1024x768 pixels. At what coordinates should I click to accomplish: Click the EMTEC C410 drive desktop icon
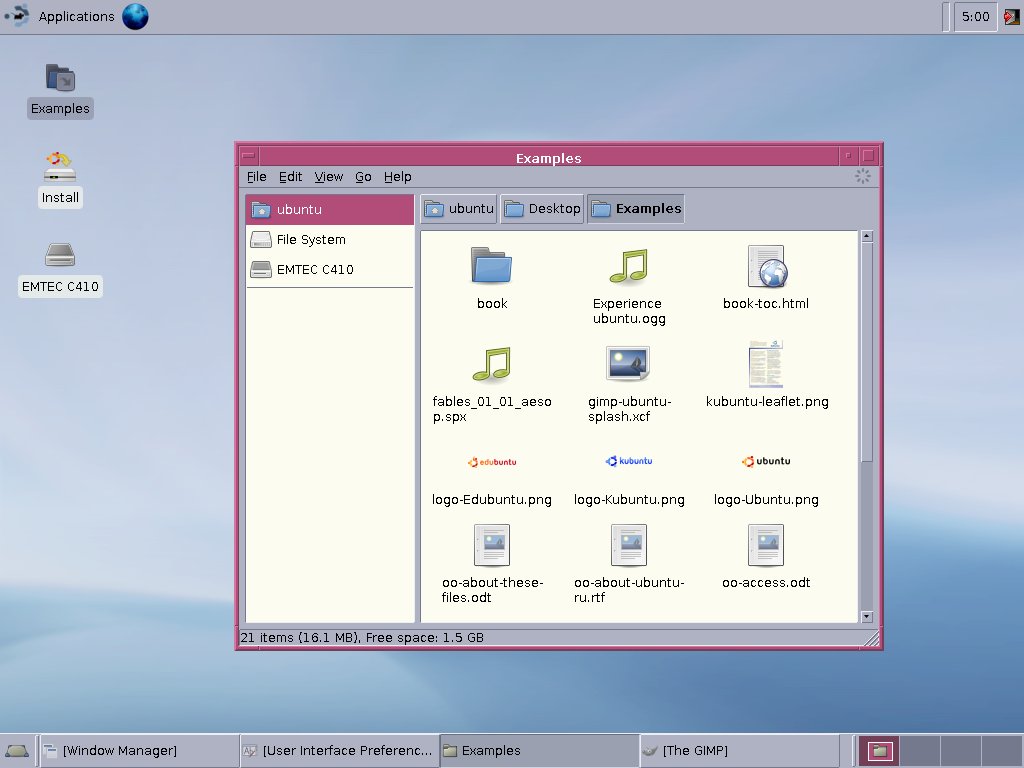pos(60,255)
